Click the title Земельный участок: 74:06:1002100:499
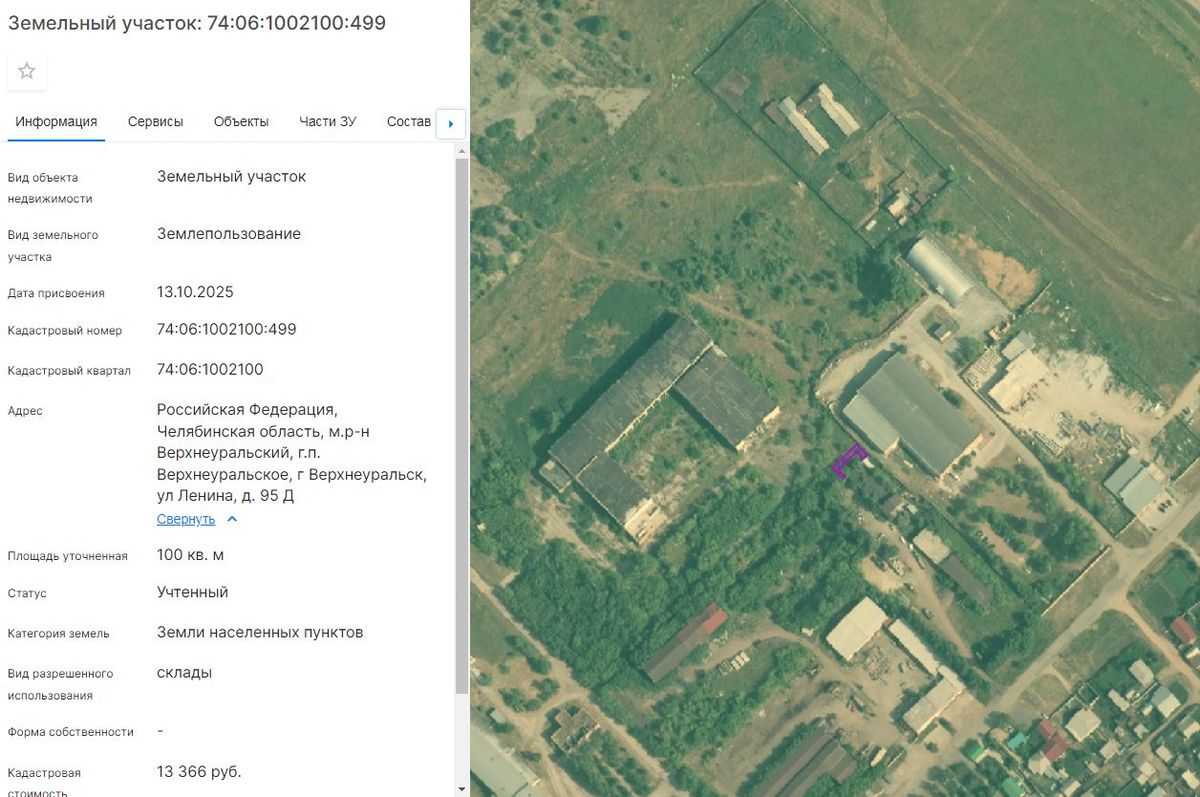 (197, 22)
